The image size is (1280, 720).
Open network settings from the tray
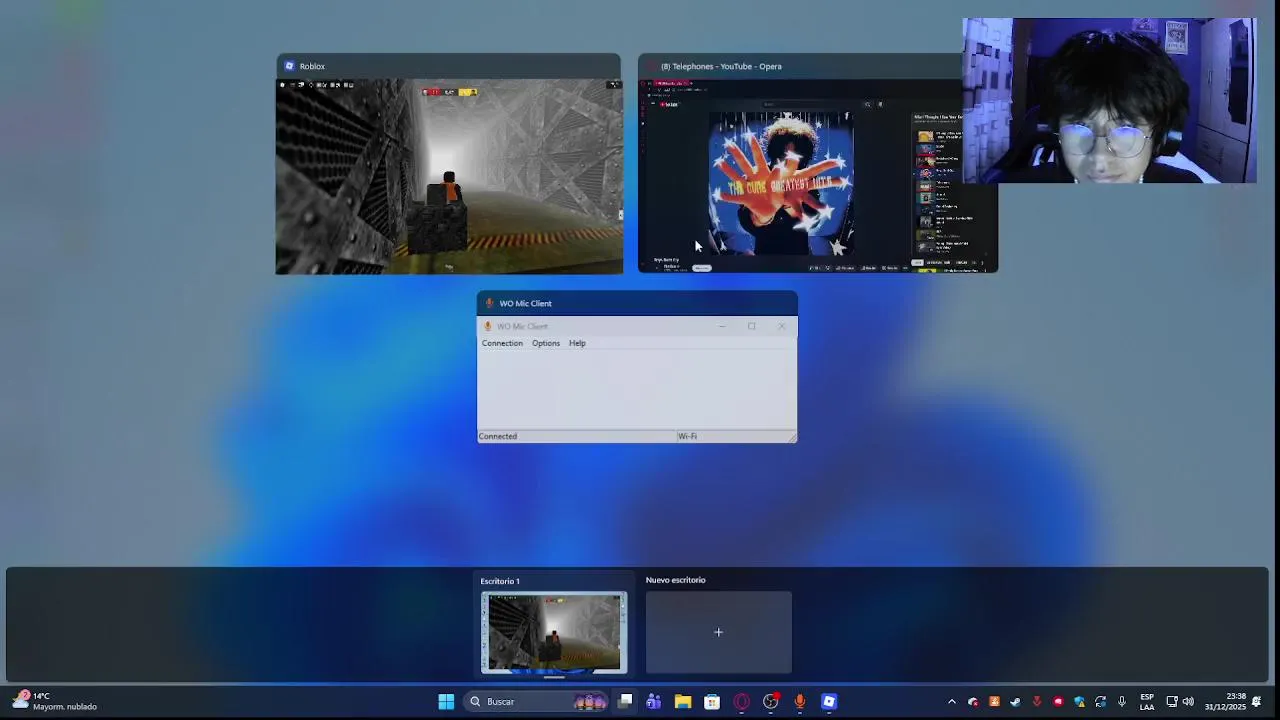[1172, 702]
